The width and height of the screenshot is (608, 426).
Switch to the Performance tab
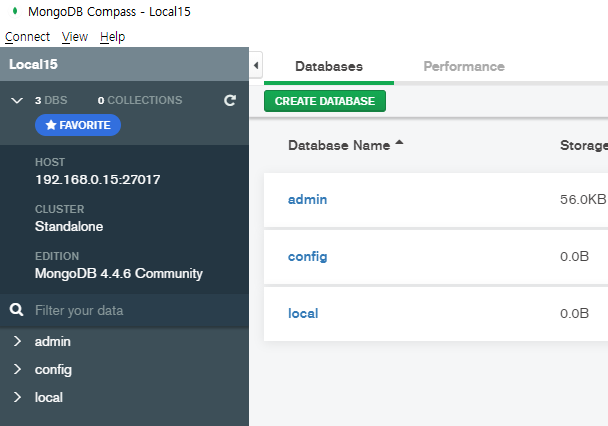coord(464,66)
